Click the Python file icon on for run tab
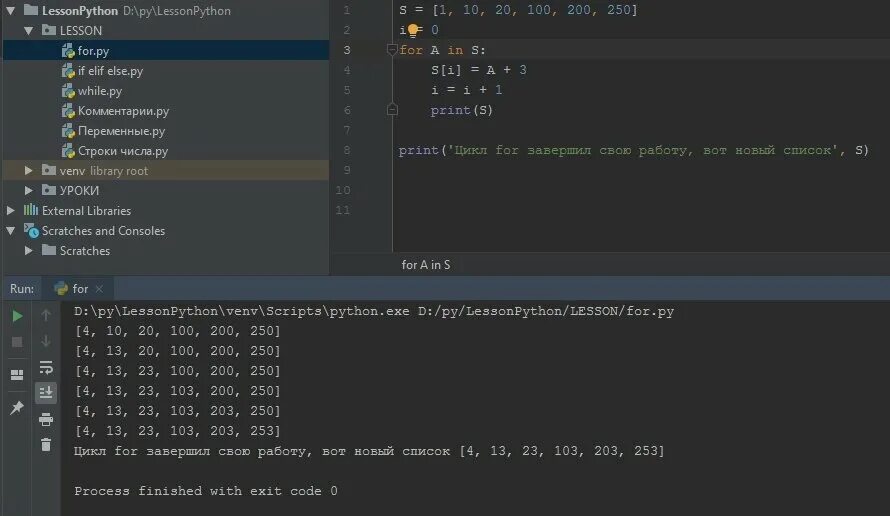 pyautogui.click(x=61, y=289)
